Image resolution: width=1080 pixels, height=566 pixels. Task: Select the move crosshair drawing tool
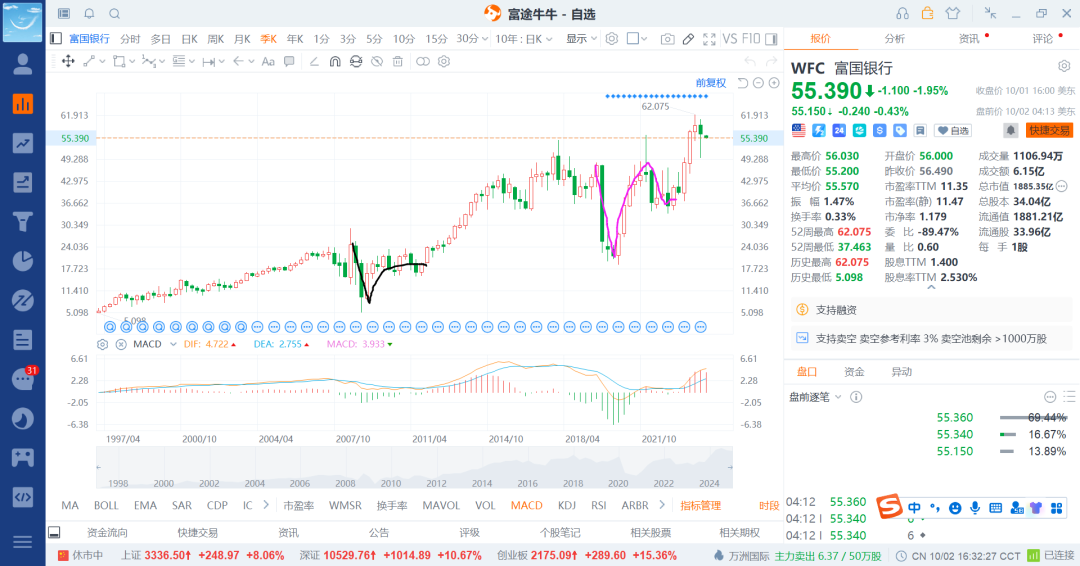pos(68,61)
